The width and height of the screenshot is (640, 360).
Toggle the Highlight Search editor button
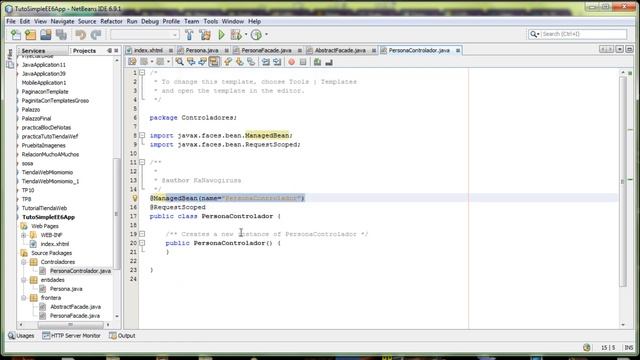click(214, 62)
